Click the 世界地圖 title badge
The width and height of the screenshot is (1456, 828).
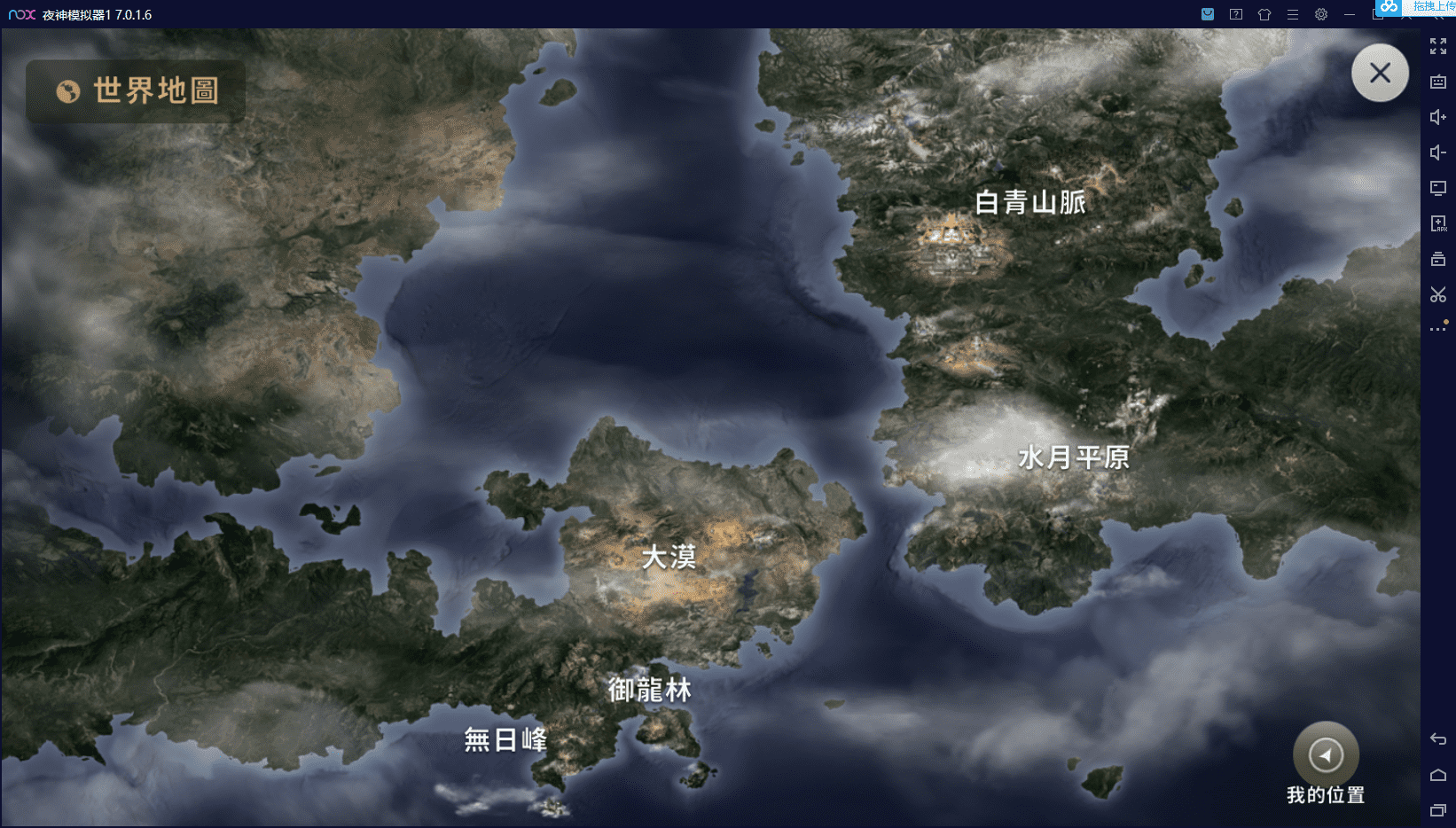click(136, 90)
